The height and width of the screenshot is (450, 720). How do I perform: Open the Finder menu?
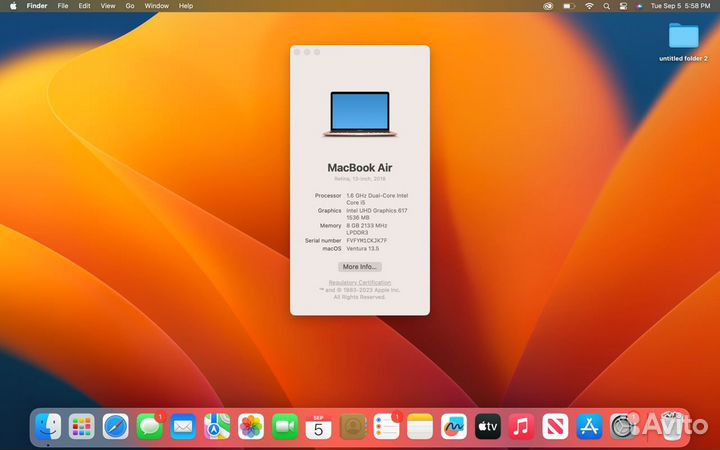(x=37, y=6)
